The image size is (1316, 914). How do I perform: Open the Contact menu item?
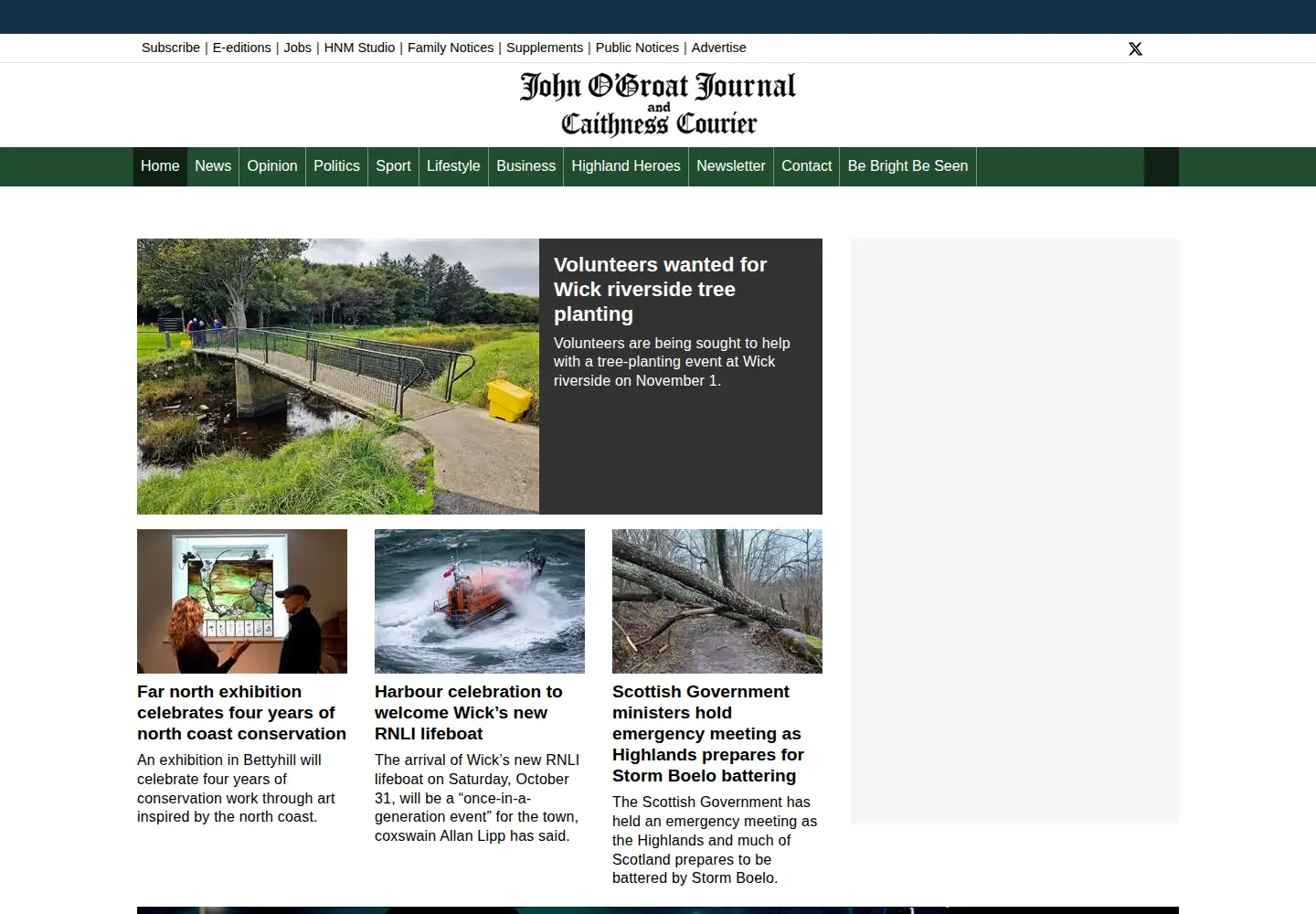806,166
